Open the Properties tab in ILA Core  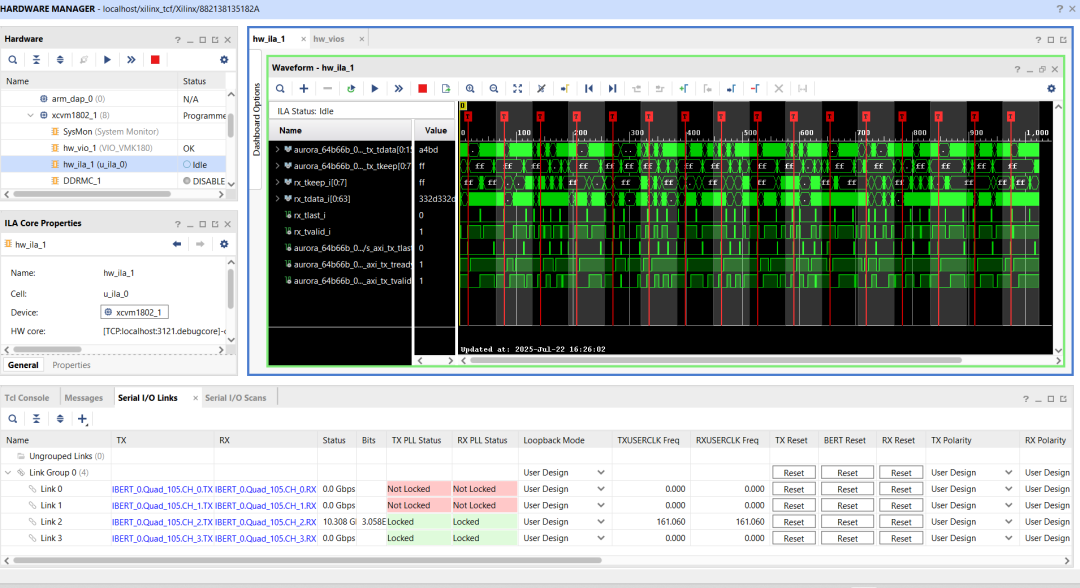click(71, 365)
